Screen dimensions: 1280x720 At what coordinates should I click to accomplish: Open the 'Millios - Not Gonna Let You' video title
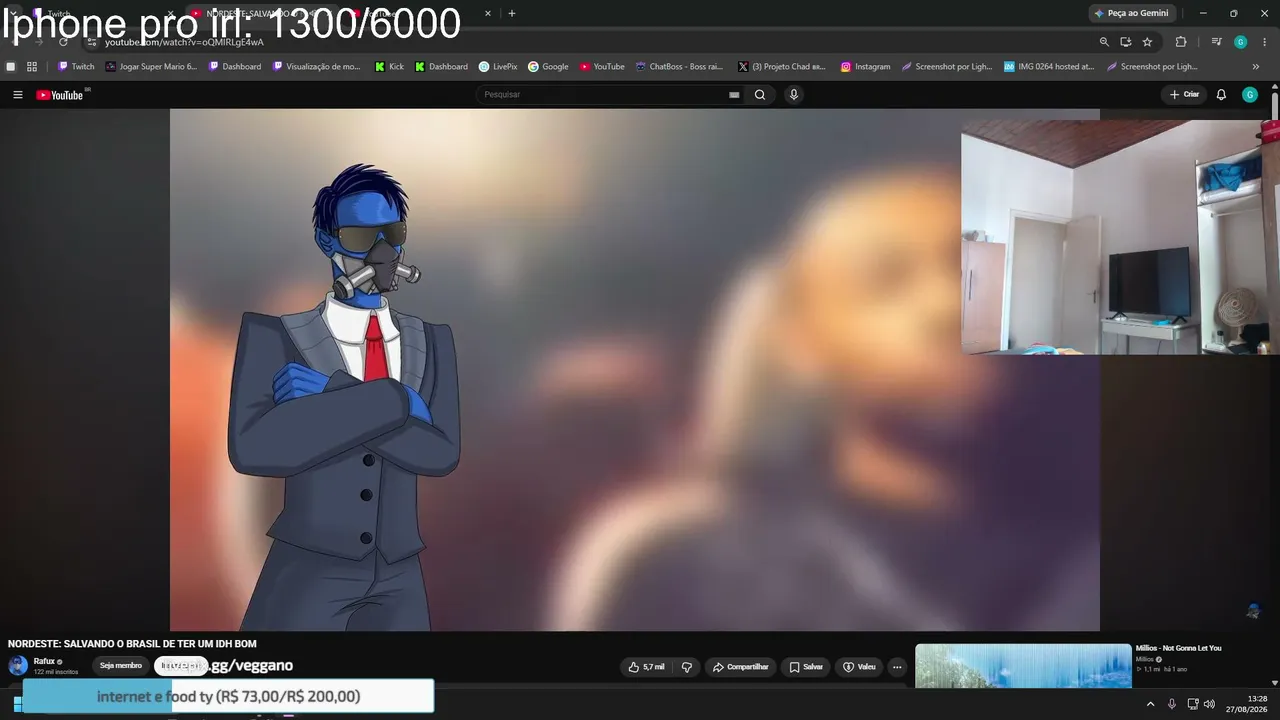click(1178, 648)
